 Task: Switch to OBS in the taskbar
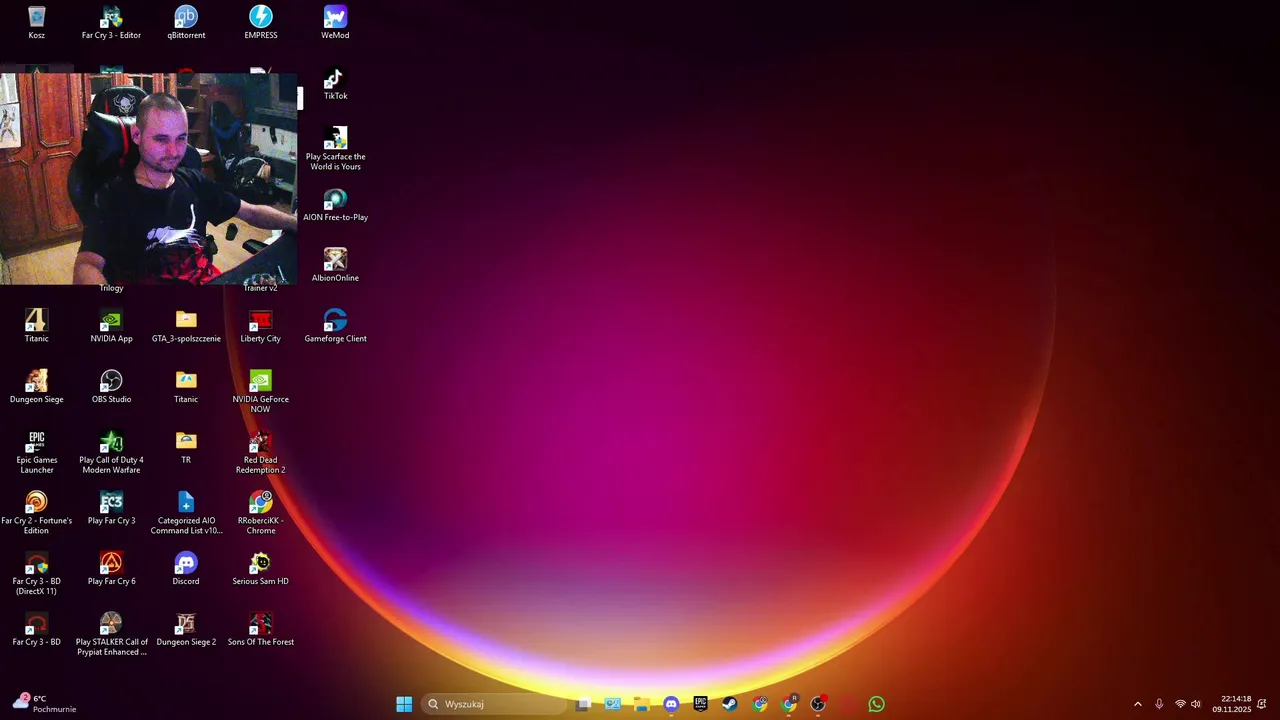[818, 704]
